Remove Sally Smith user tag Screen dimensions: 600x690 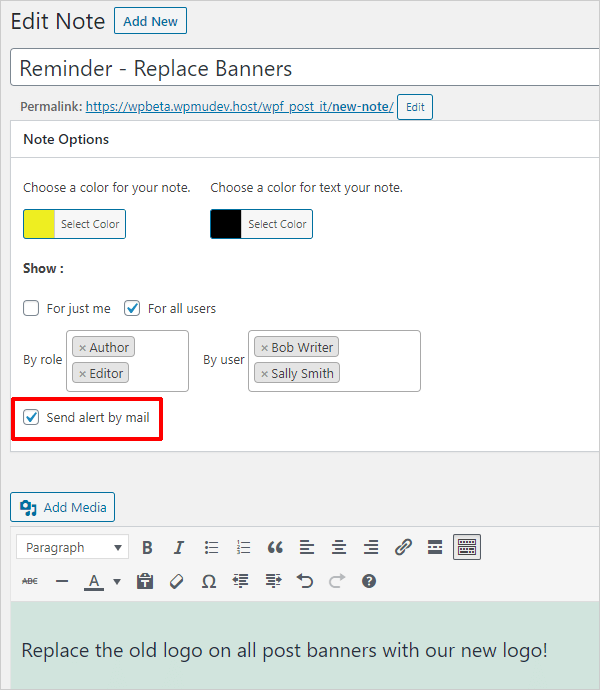point(265,374)
